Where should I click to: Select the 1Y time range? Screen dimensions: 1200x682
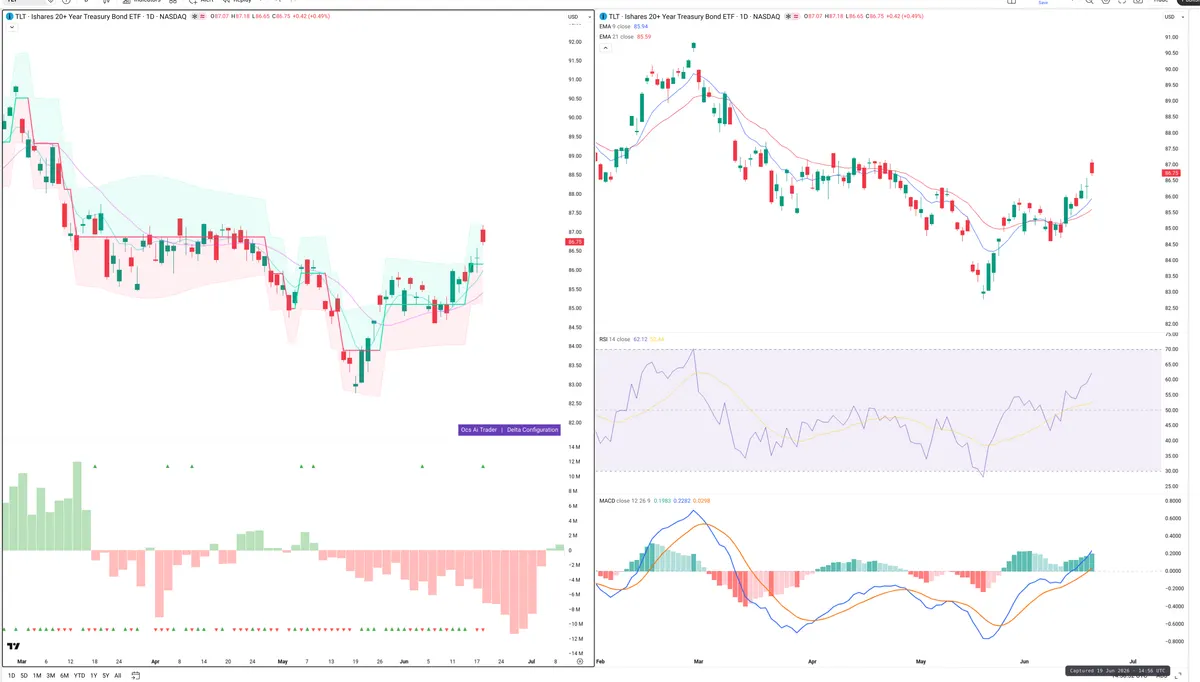[94, 676]
